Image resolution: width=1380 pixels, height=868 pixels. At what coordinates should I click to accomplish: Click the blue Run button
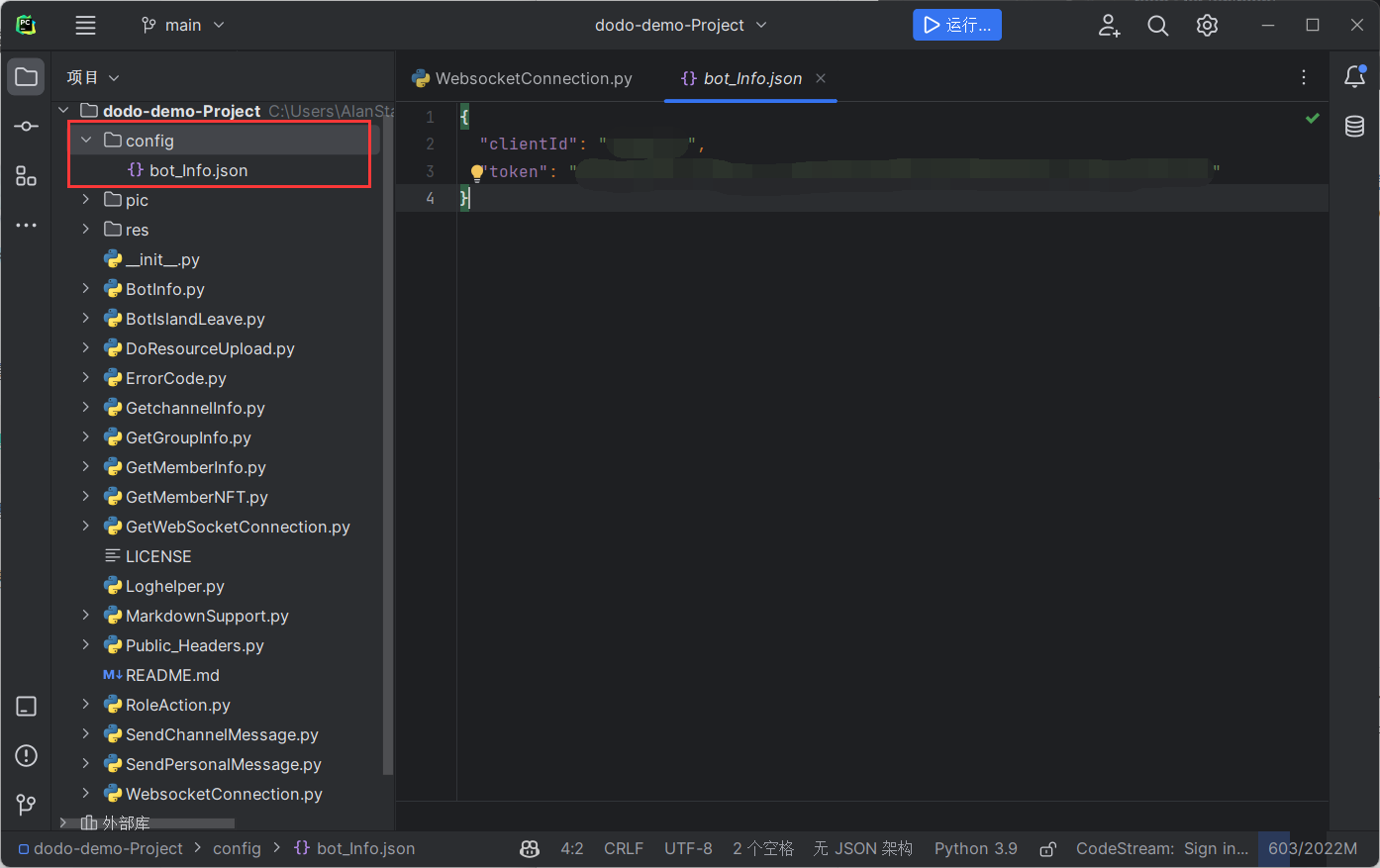coord(956,26)
